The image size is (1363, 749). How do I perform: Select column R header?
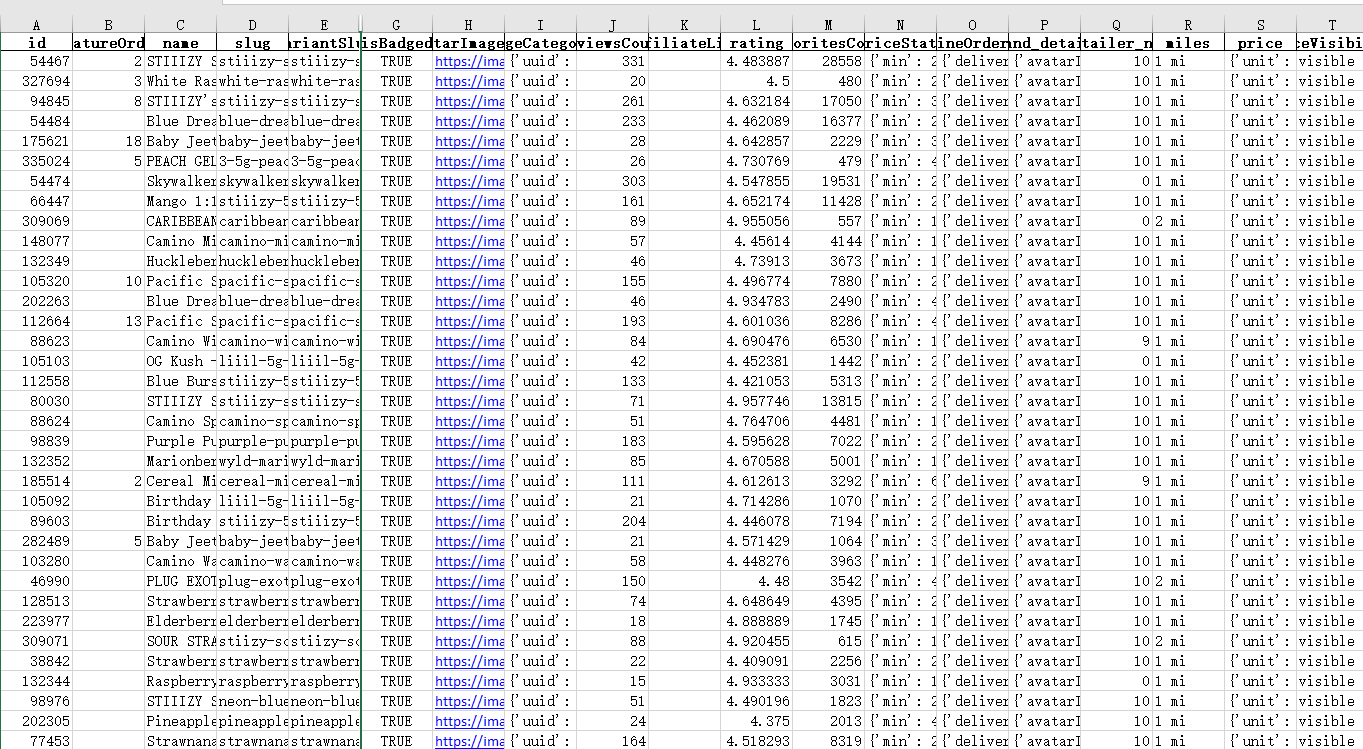pos(1188,25)
